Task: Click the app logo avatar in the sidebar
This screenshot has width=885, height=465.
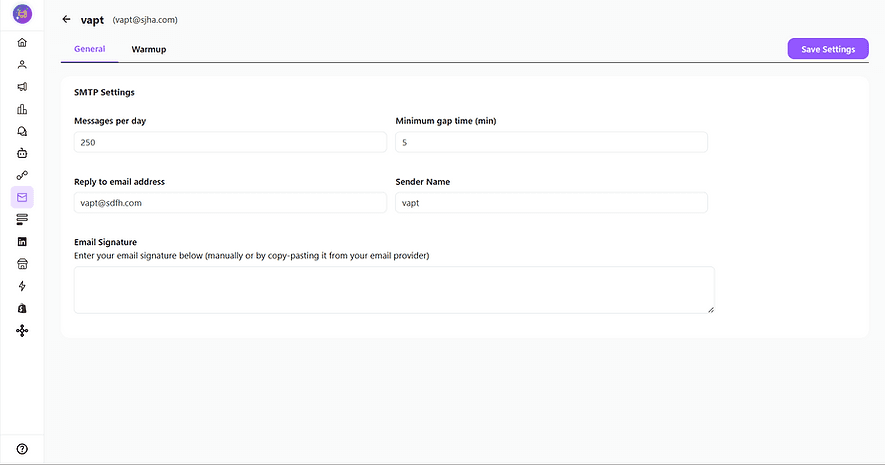Action: click(22, 14)
